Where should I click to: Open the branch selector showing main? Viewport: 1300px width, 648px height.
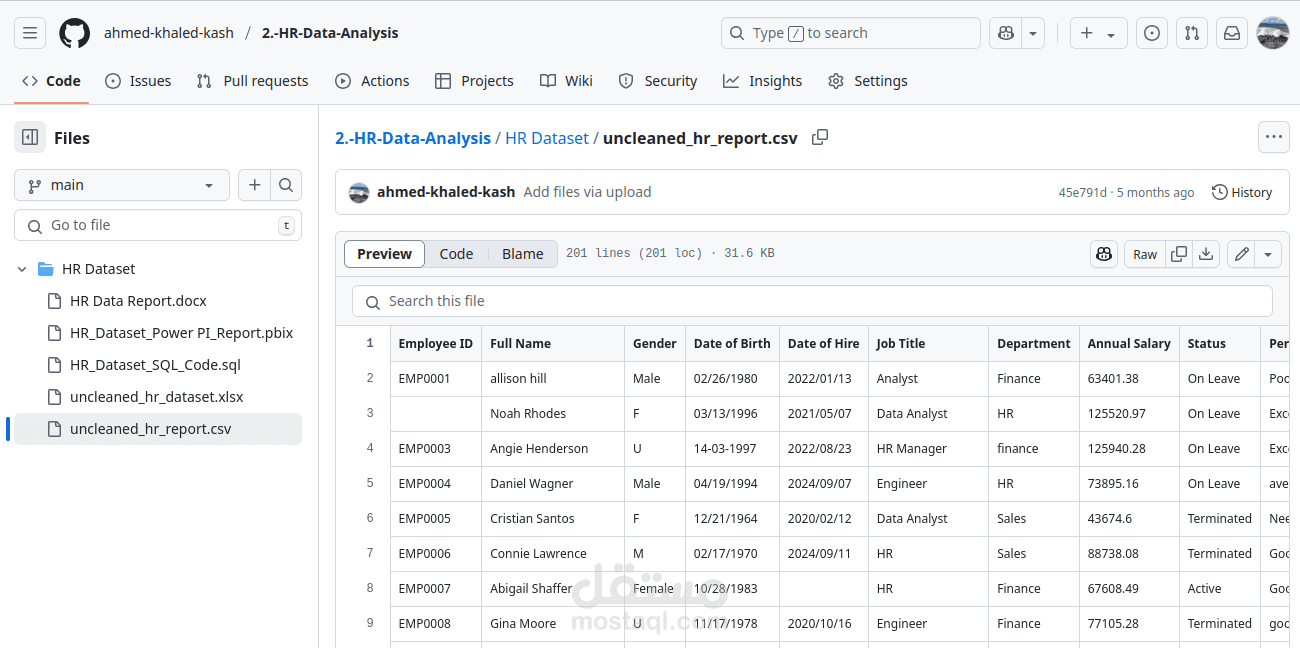pos(120,184)
